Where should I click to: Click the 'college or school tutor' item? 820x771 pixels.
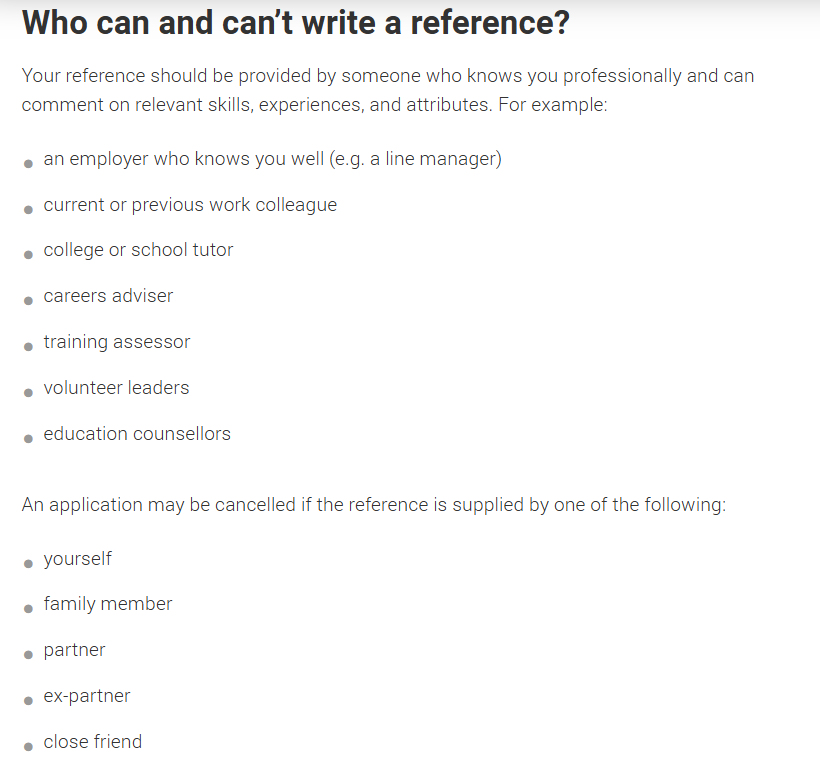pyautogui.click(x=138, y=250)
